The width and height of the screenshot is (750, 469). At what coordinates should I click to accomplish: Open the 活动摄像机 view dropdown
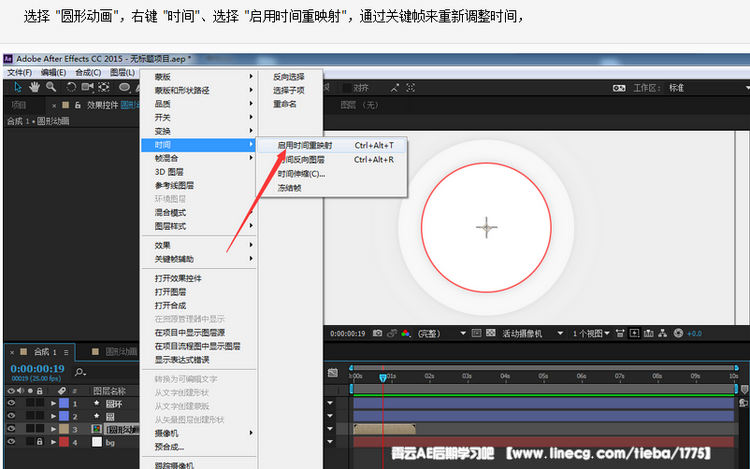[532, 334]
